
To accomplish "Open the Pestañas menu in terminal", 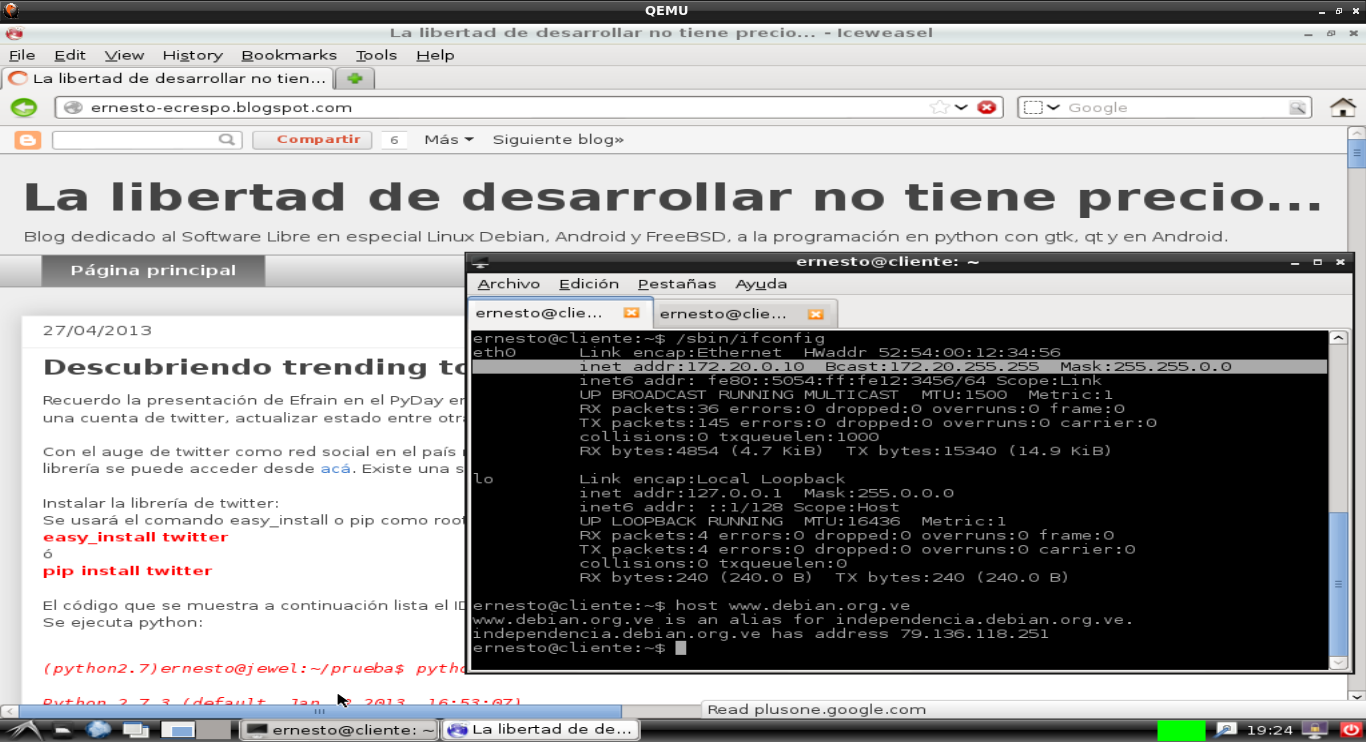I will (x=676, y=284).
